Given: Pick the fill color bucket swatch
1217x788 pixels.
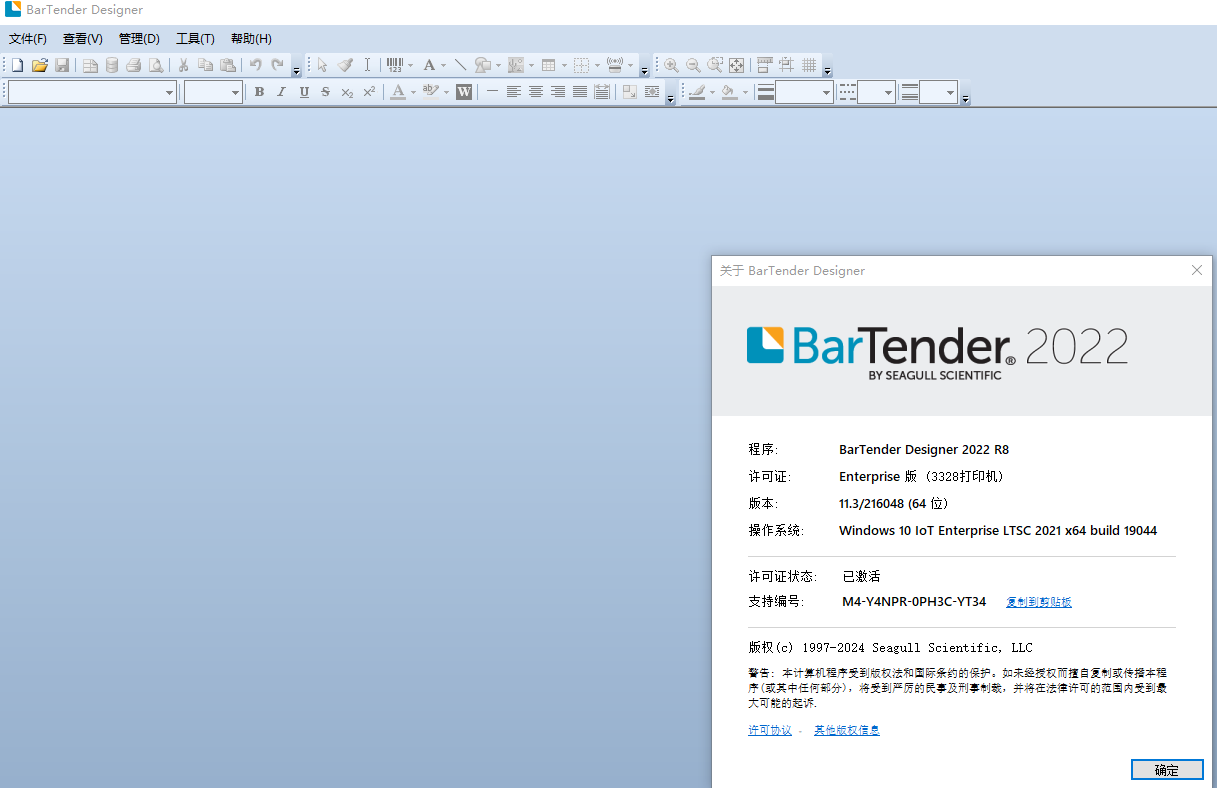Looking at the screenshot, I should (729, 92).
